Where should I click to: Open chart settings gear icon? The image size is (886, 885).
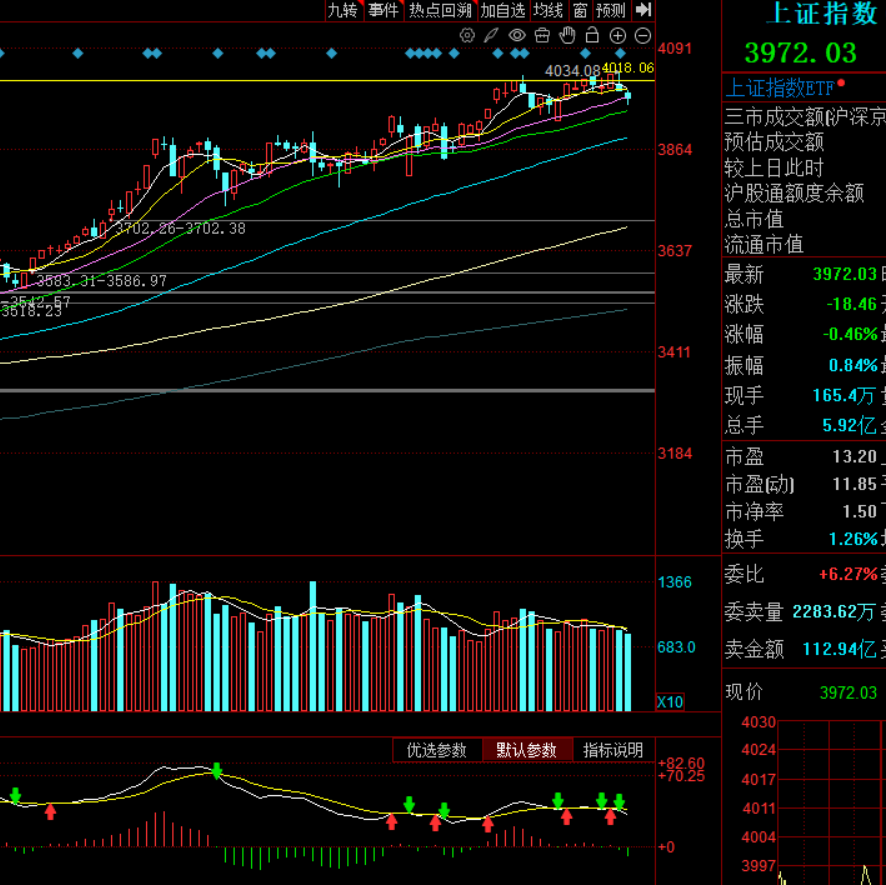pyautogui.click(x=467, y=36)
